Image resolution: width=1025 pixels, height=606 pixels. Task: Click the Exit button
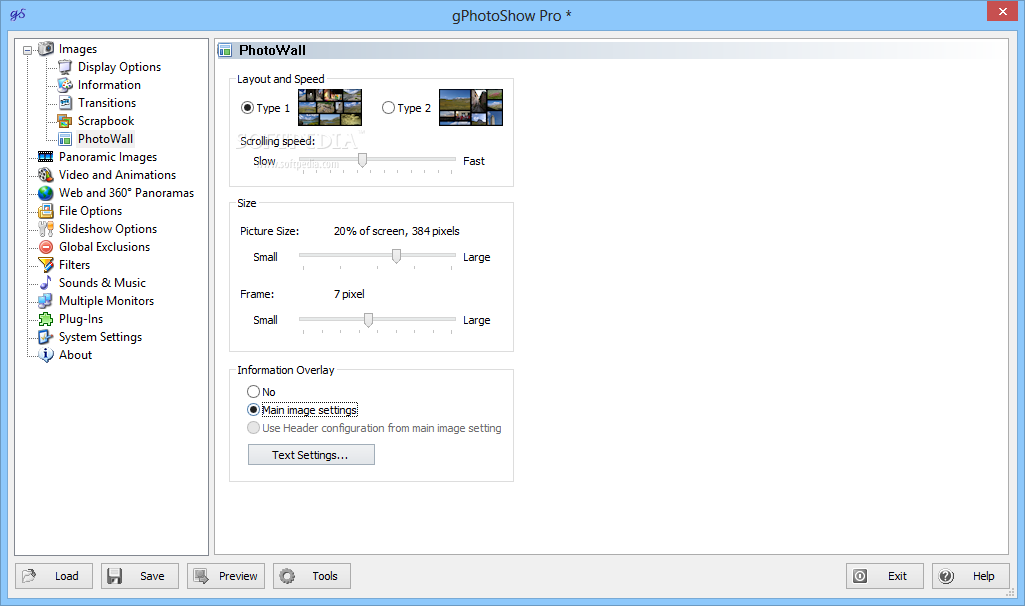tap(885, 576)
